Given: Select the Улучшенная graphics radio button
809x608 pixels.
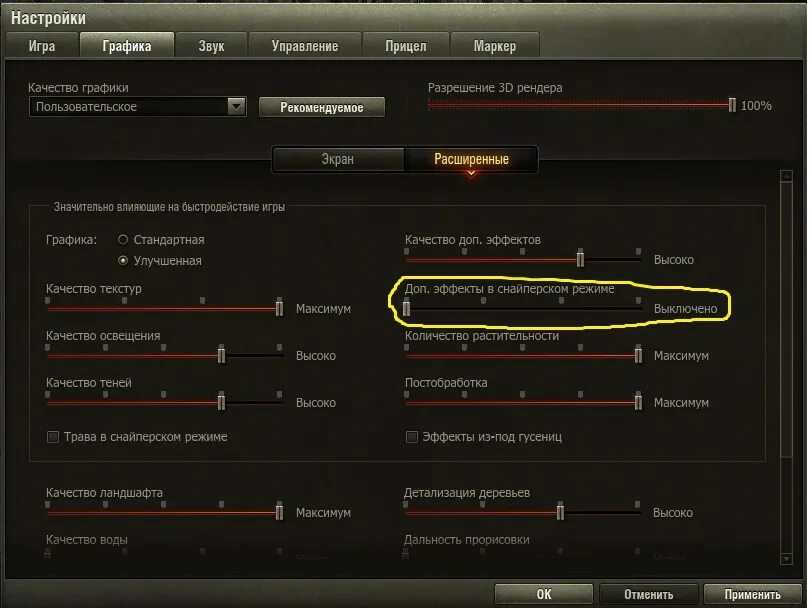Looking at the screenshot, I should point(123,261).
